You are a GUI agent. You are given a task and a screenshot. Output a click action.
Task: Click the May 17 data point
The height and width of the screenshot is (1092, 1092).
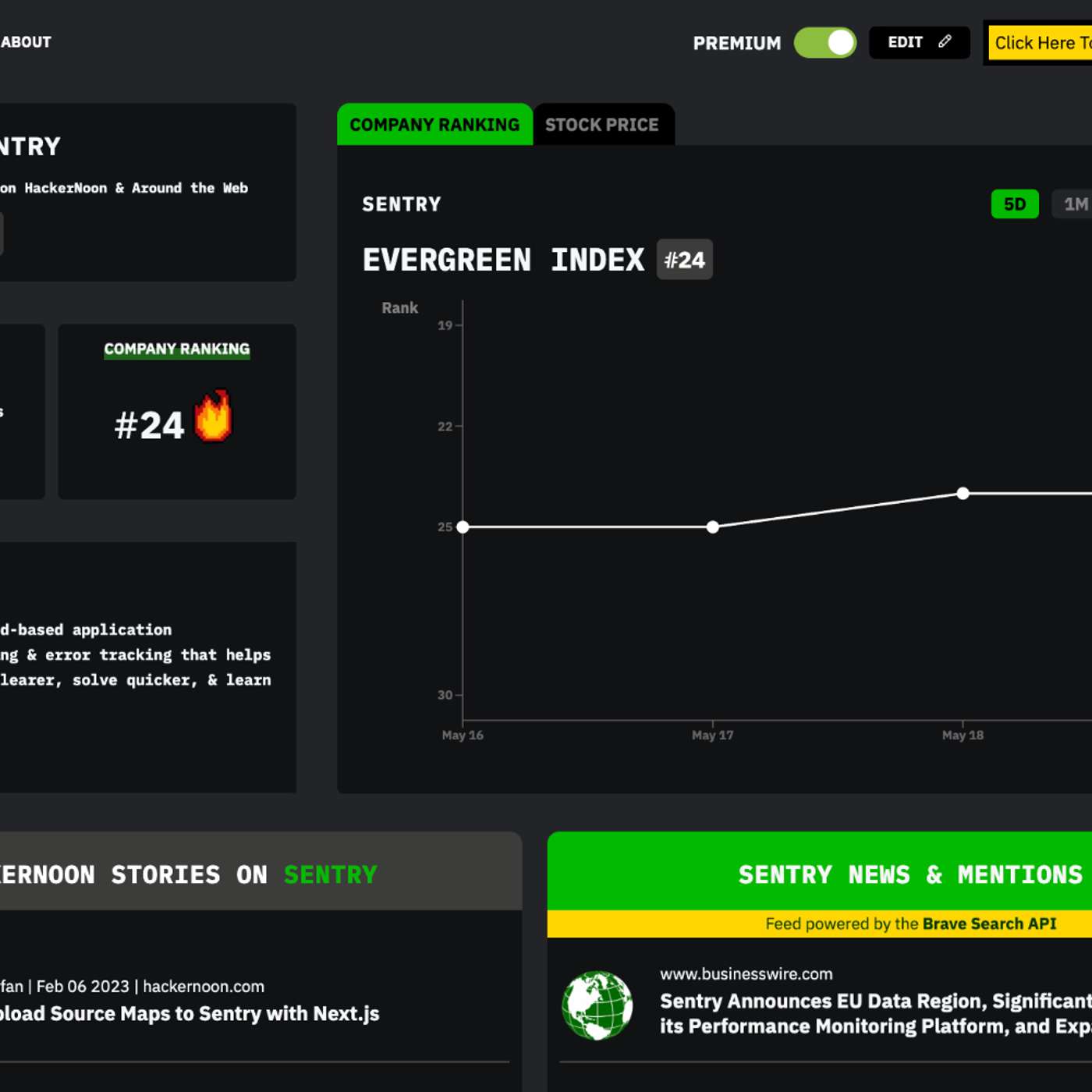point(712,527)
